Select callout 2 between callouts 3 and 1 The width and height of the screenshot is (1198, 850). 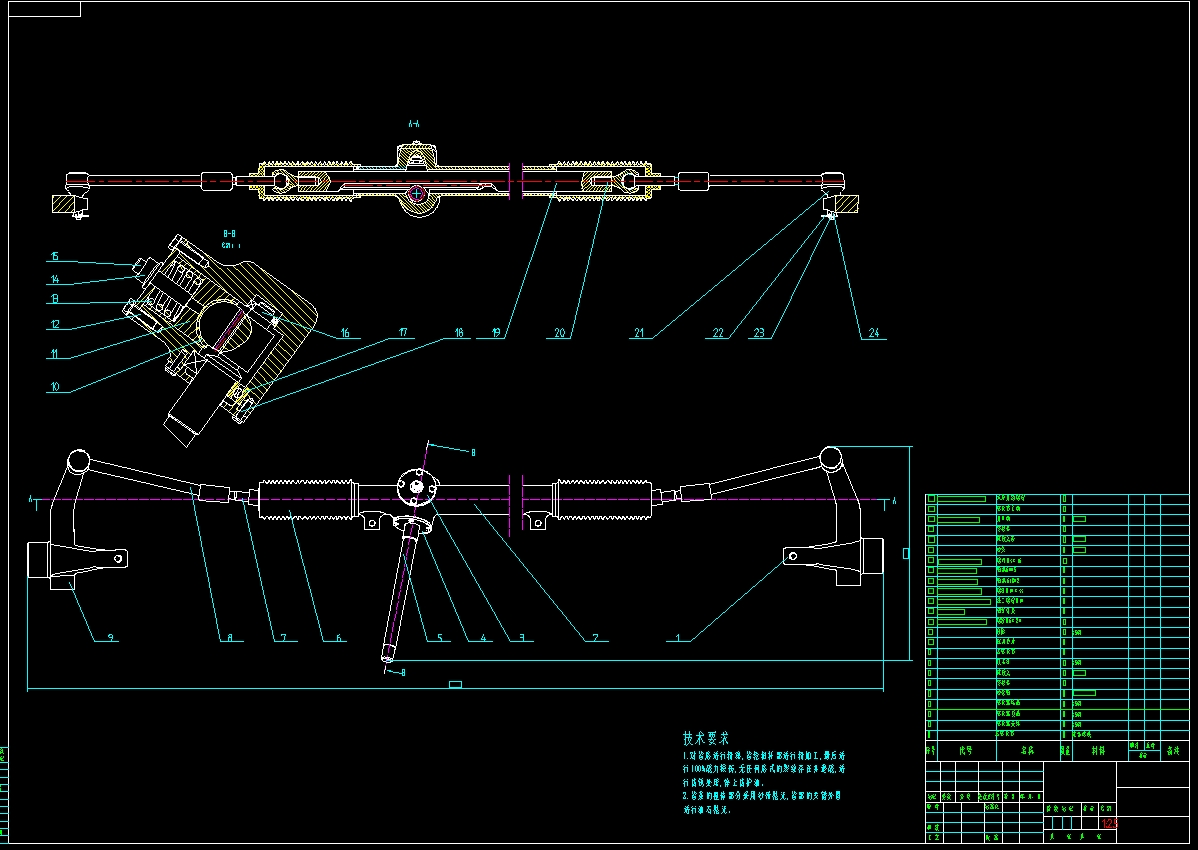point(595,638)
